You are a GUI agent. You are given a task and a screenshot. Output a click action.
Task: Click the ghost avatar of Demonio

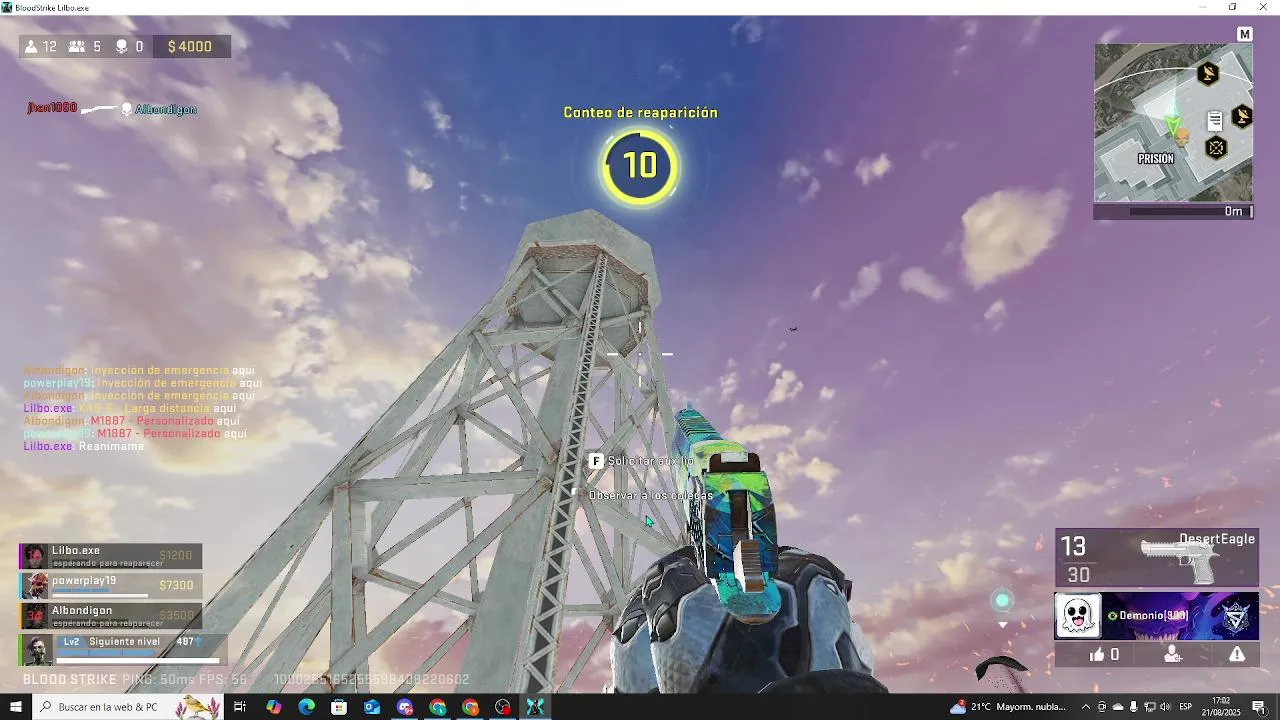coord(1078,616)
